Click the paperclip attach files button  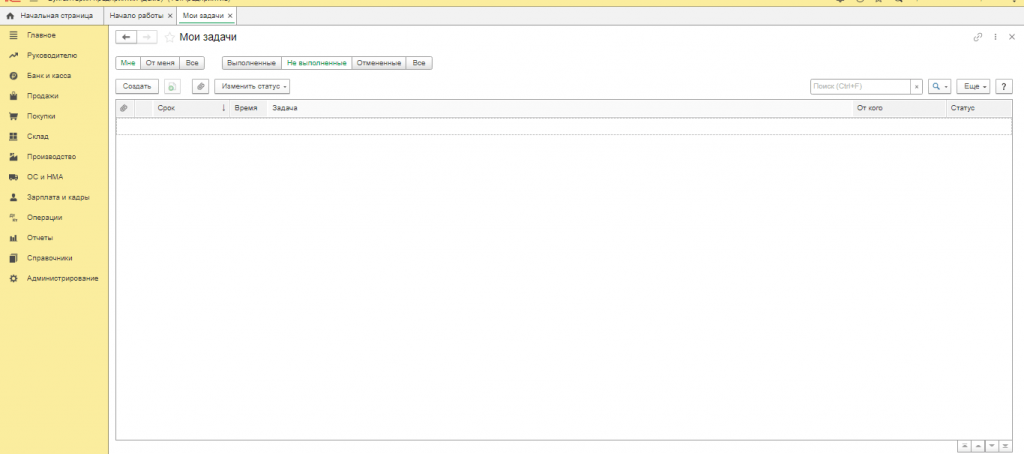coord(200,86)
